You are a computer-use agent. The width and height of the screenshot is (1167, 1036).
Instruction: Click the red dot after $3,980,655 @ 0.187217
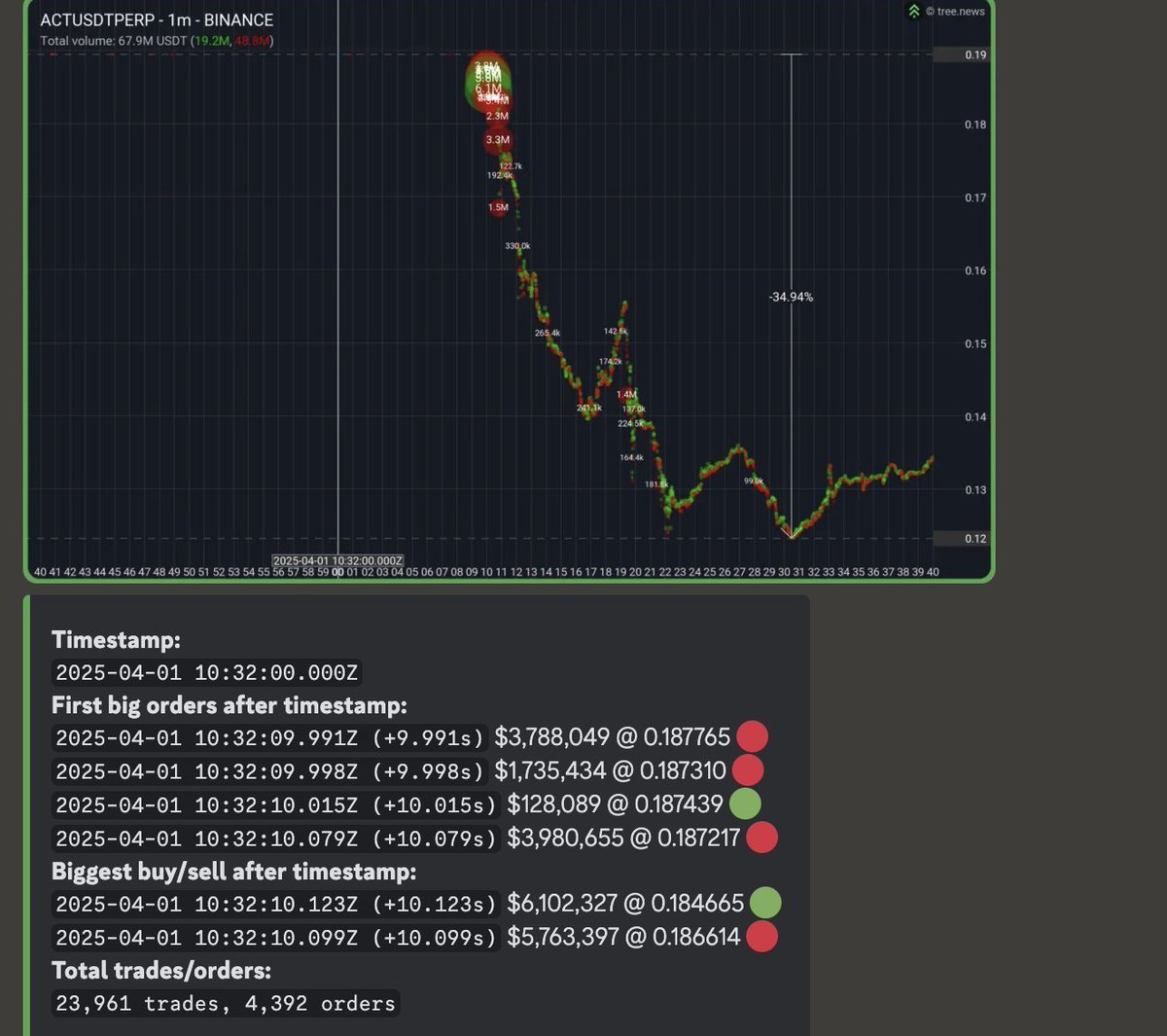[762, 837]
